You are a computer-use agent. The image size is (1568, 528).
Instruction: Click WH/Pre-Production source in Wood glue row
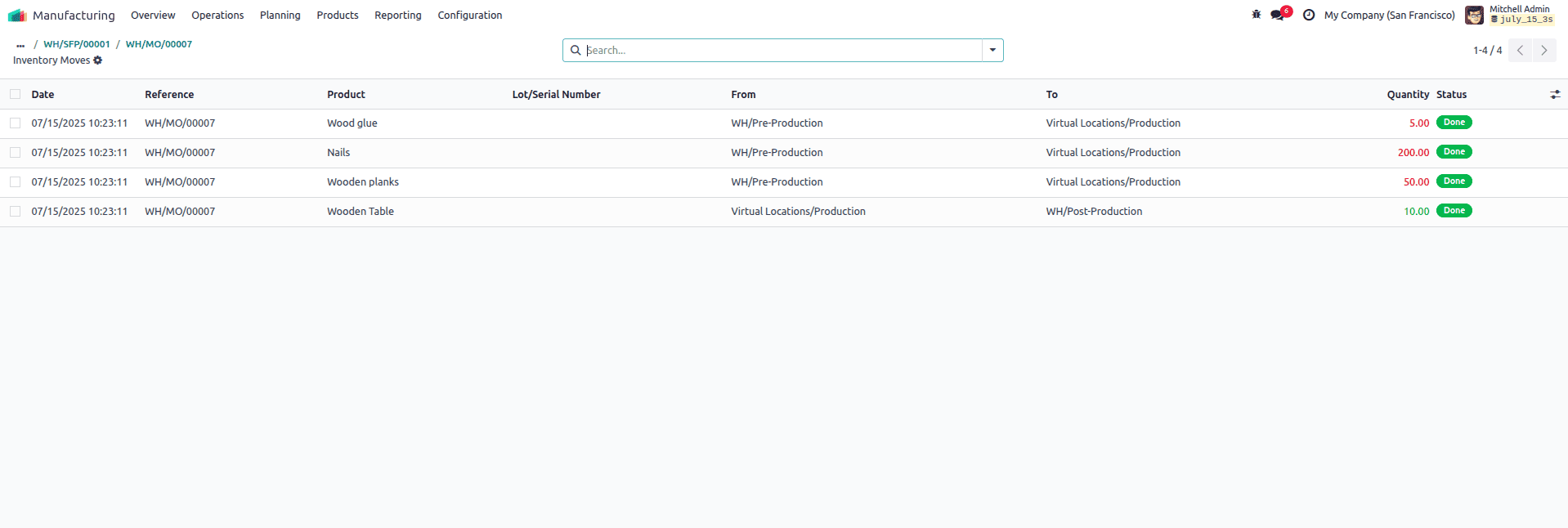(777, 123)
